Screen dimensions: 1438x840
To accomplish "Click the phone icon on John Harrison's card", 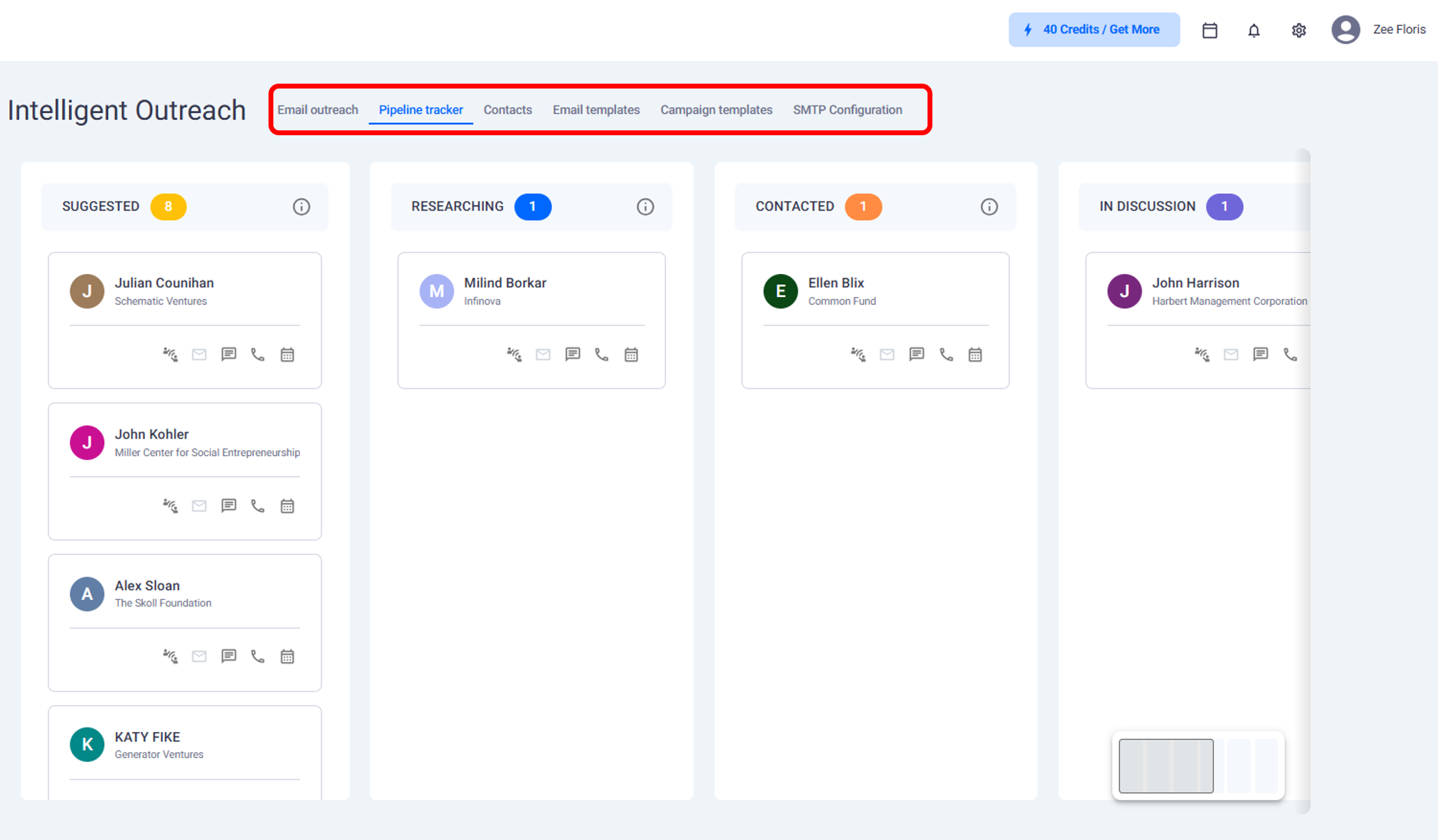I will click(1290, 355).
